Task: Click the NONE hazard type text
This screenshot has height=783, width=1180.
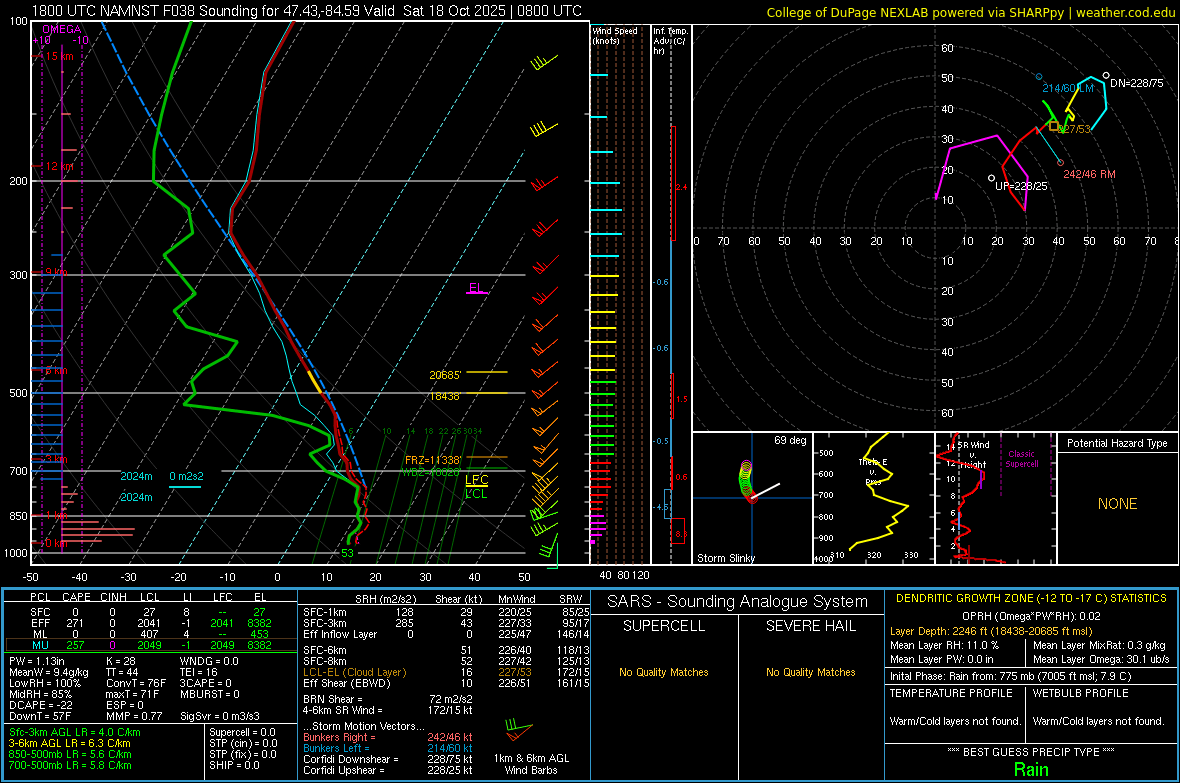Action: tap(1117, 504)
